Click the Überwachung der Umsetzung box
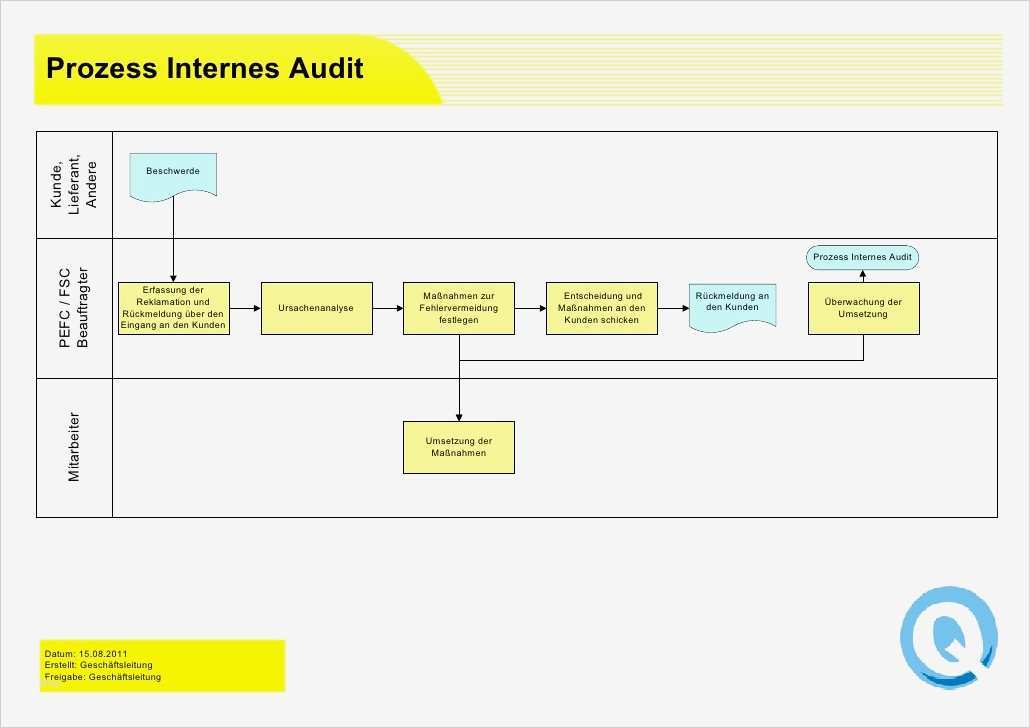The width and height of the screenshot is (1030, 728). coord(864,308)
